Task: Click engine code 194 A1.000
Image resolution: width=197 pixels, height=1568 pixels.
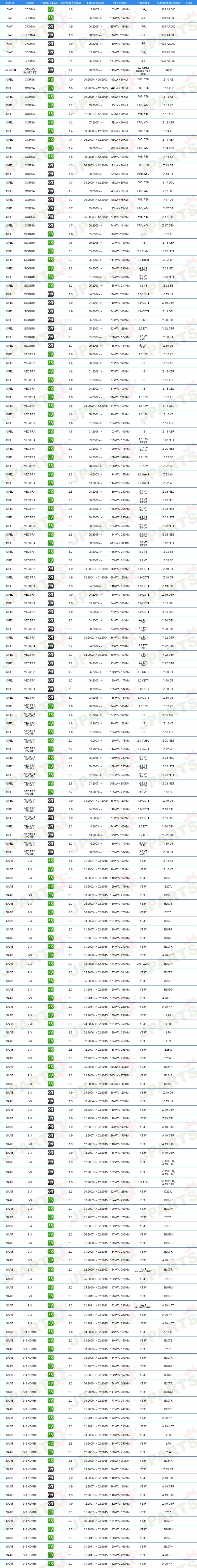Action: (169, 18)
